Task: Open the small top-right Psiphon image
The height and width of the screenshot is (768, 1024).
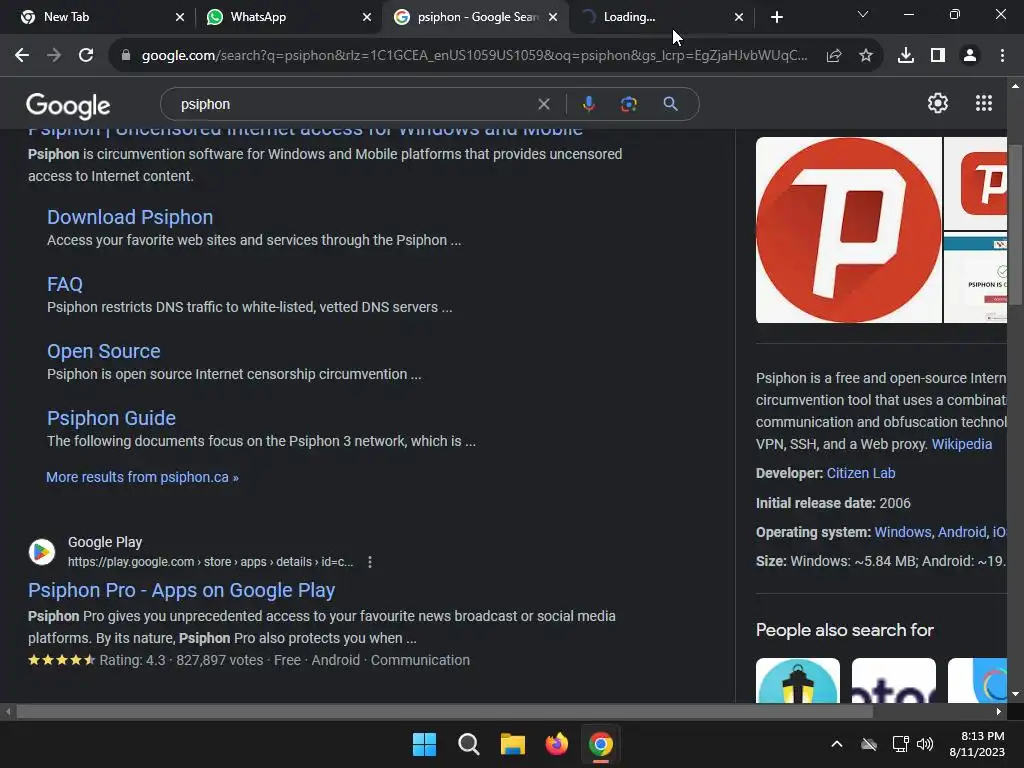Action: click(976, 183)
